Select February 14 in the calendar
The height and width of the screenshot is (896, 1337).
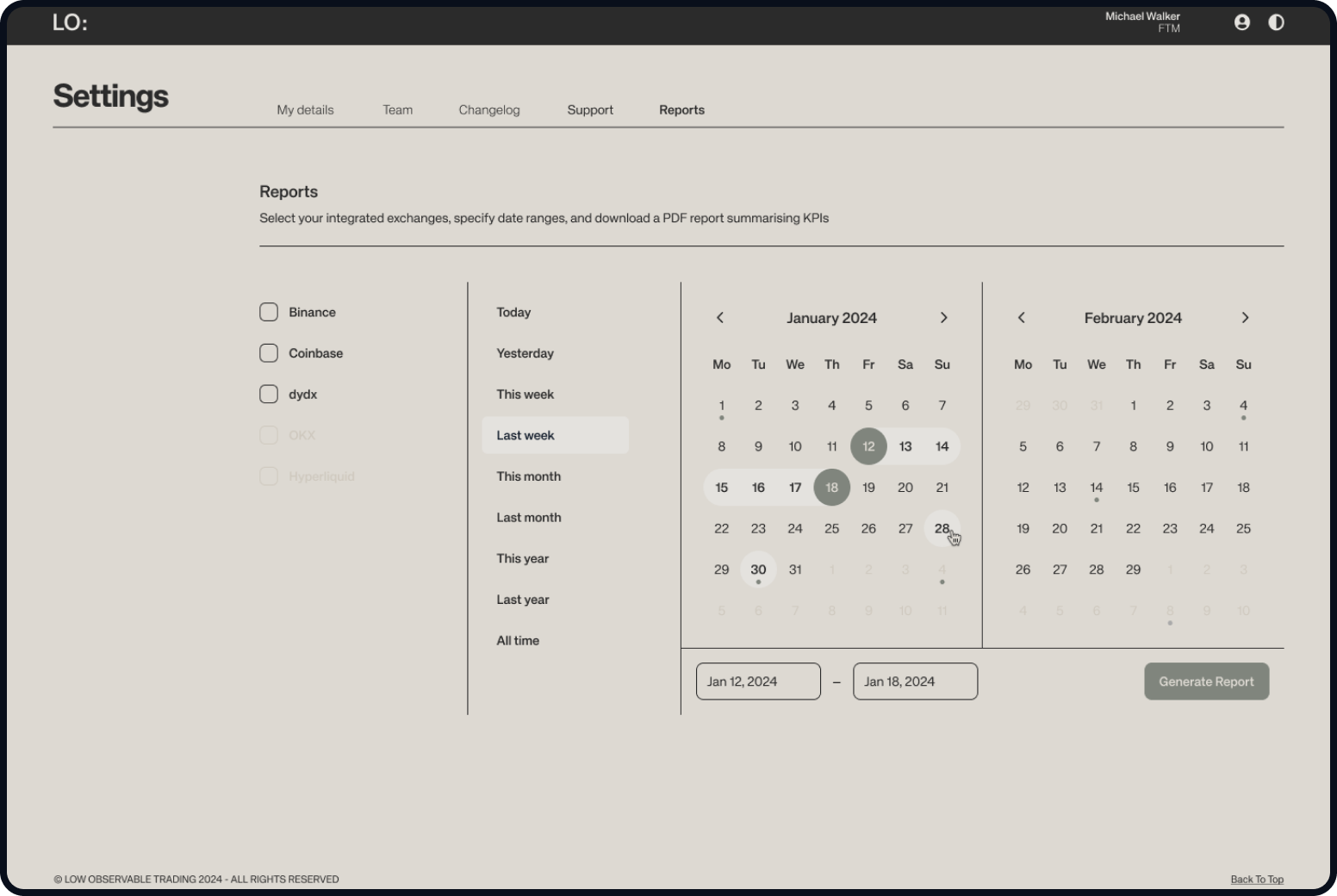tap(1097, 488)
